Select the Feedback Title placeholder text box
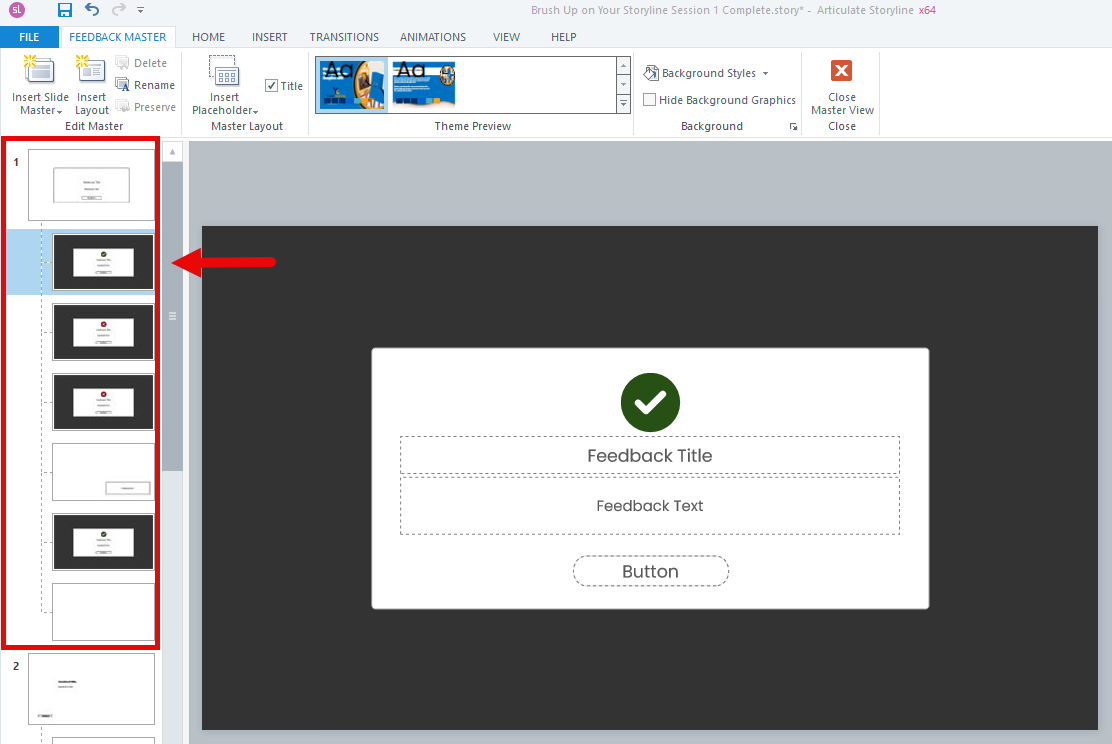1112x744 pixels. coord(650,455)
